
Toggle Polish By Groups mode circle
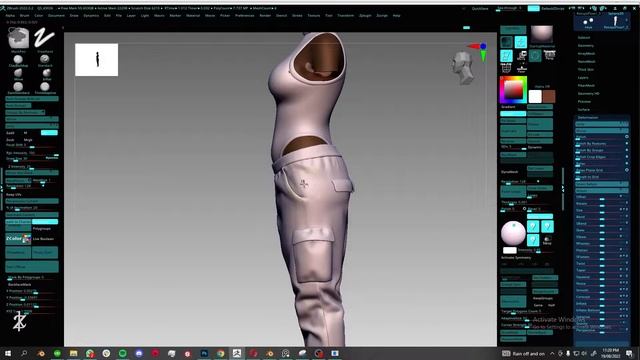click(626, 150)
